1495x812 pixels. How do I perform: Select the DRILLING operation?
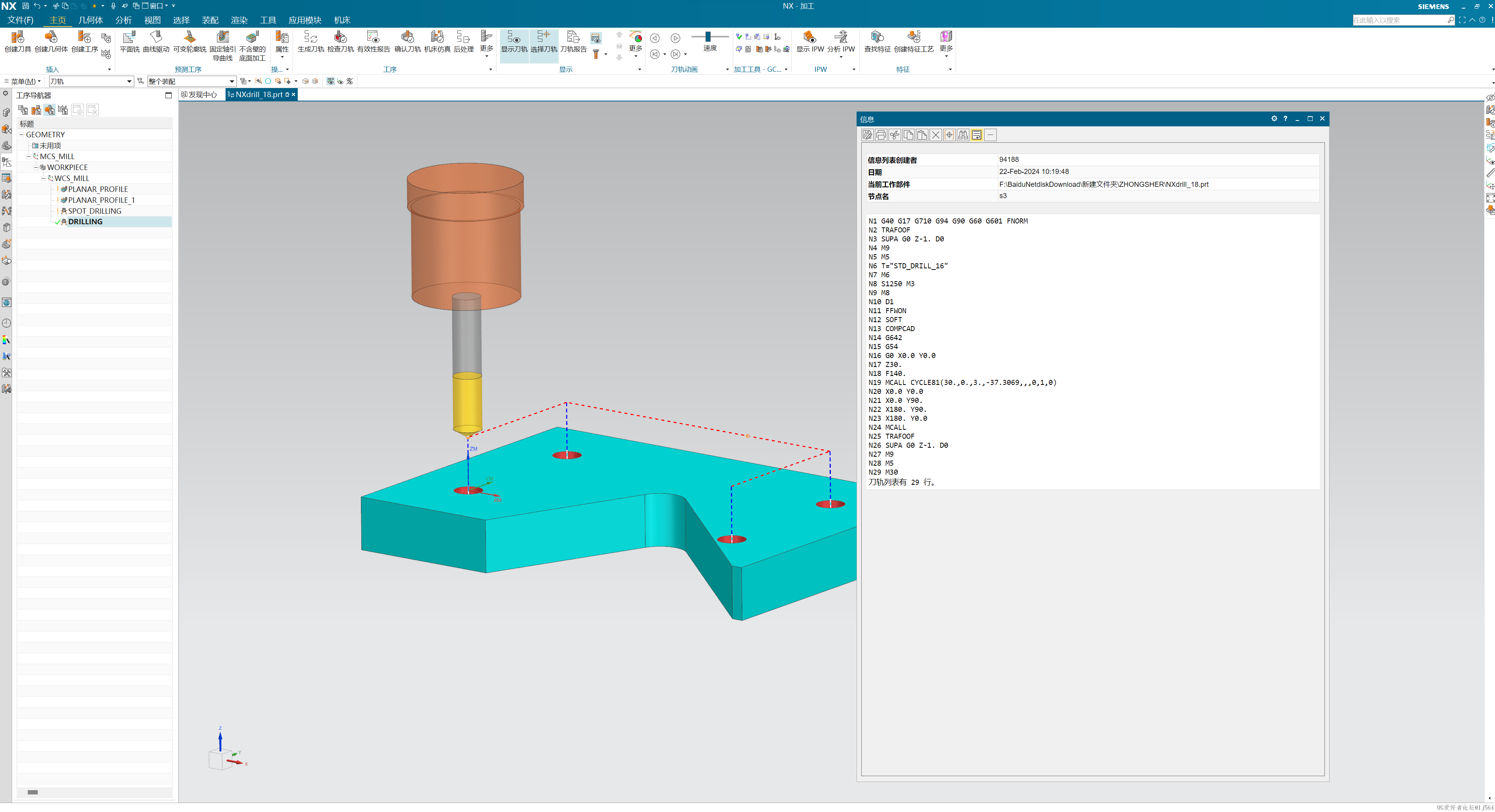coord(85,222)
